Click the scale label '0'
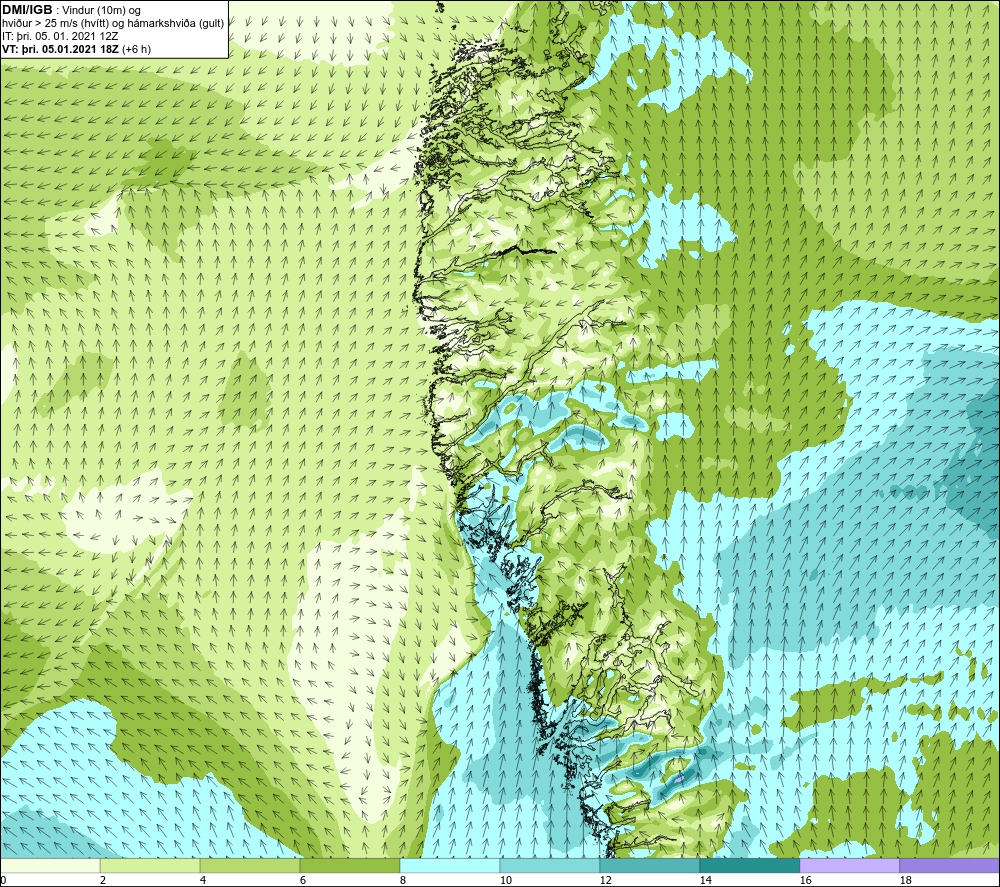The image size is (1000, 887). tap(3, 881)
